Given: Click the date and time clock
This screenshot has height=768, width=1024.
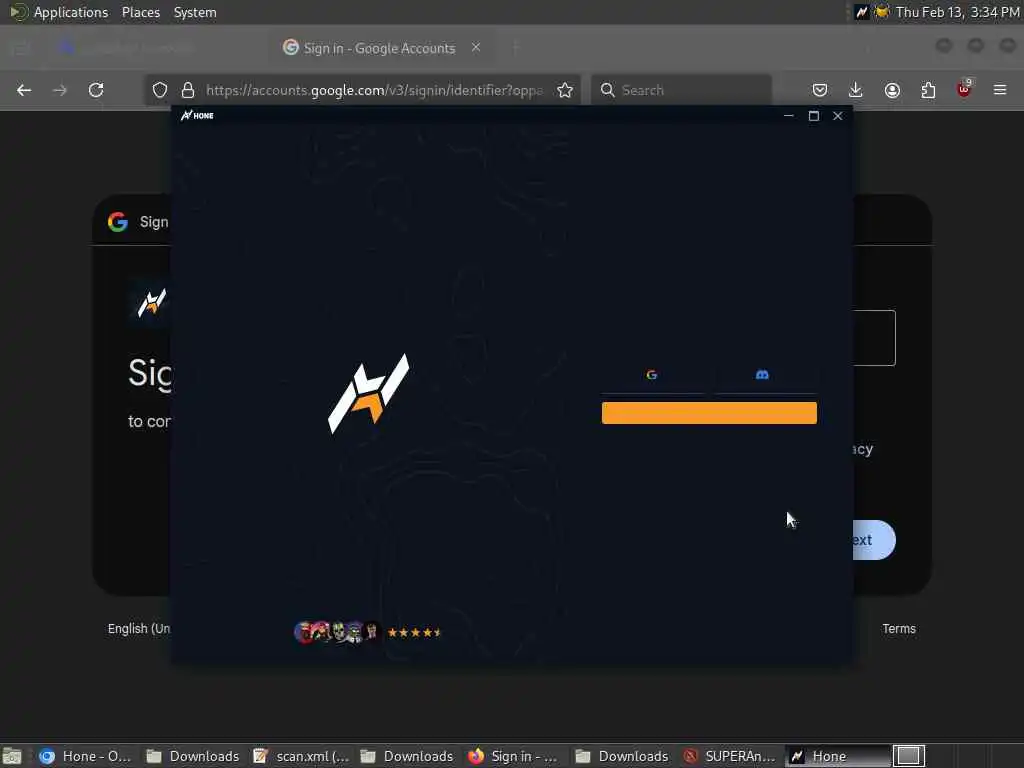Looking at the screenshot, I should point(957,12).
